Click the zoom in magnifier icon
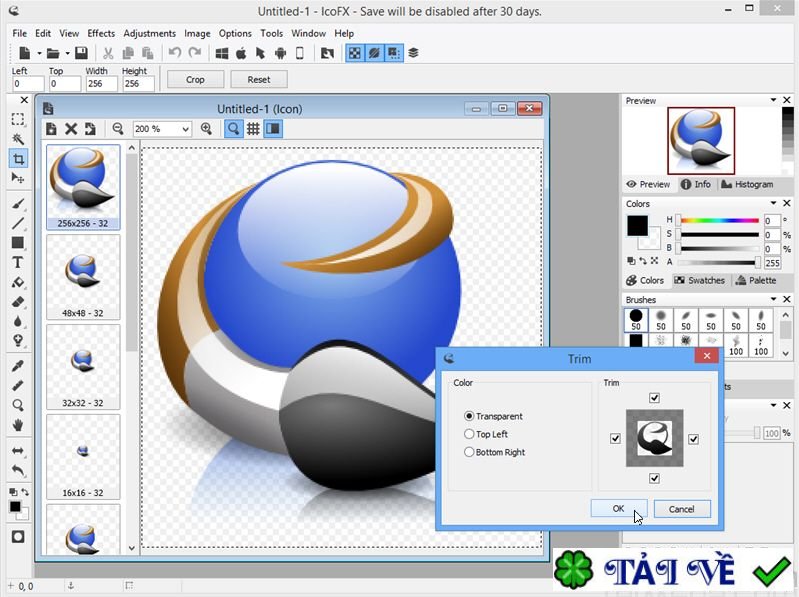The width and height of the screenshot is (799, 597). [x=207, y=129]
